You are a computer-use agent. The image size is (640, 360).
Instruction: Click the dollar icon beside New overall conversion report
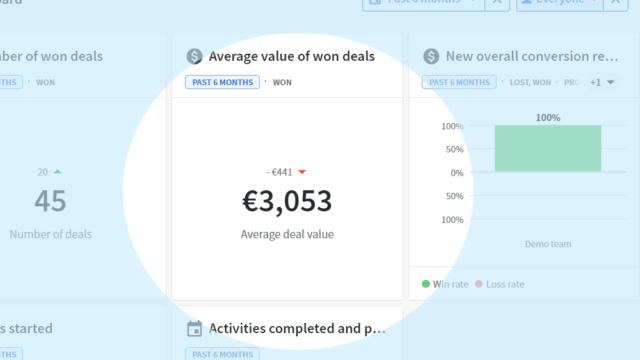coord(431,56)
